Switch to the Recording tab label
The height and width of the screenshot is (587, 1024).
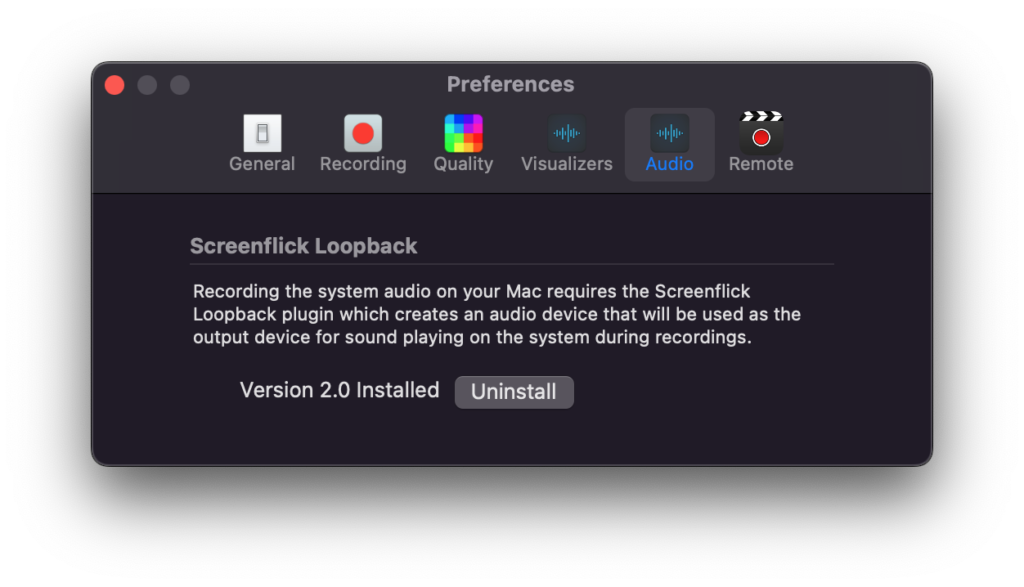click(363, 164)
